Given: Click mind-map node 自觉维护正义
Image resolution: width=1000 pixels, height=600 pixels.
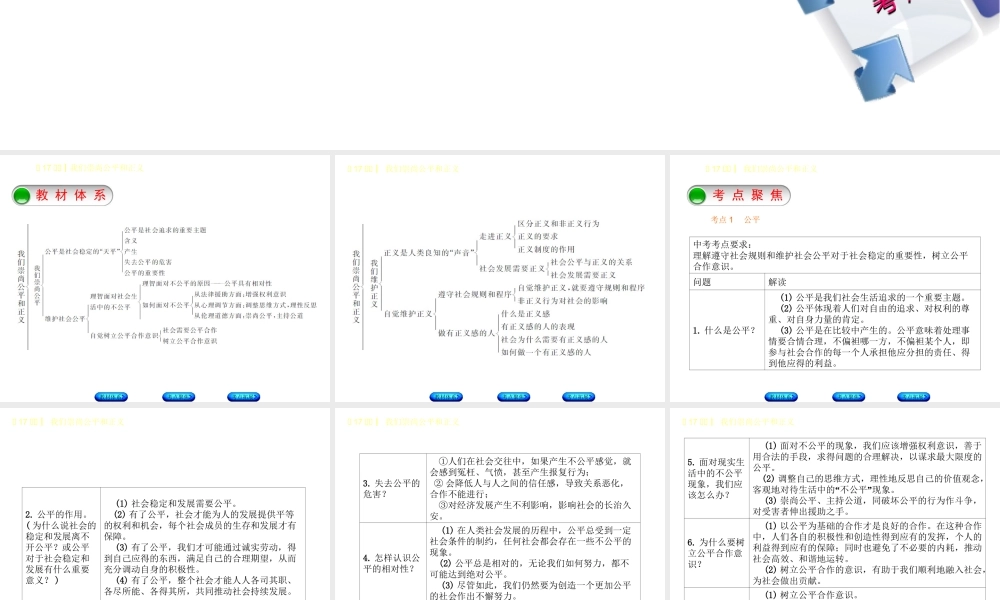Looking at the screenshot, I should [x=408, y=314].
